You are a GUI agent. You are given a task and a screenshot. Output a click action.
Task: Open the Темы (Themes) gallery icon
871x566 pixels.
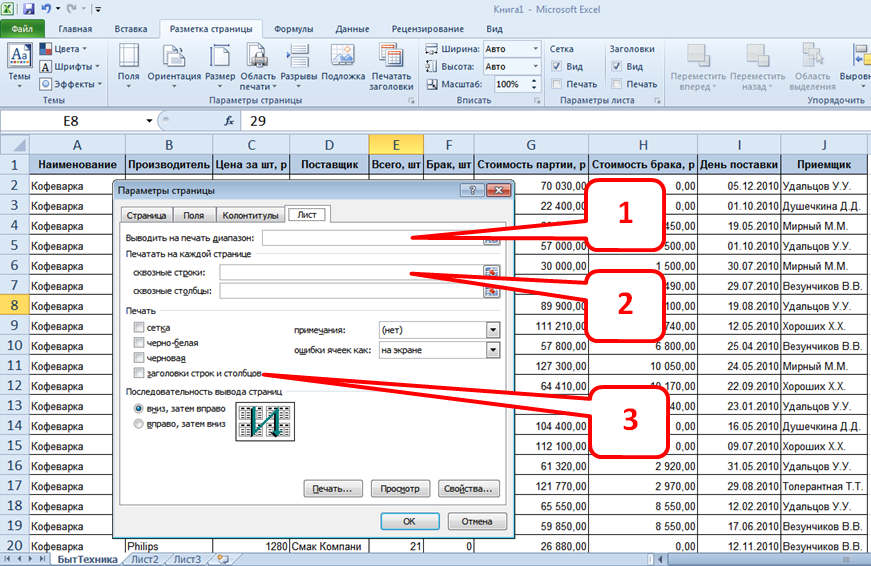19,58
